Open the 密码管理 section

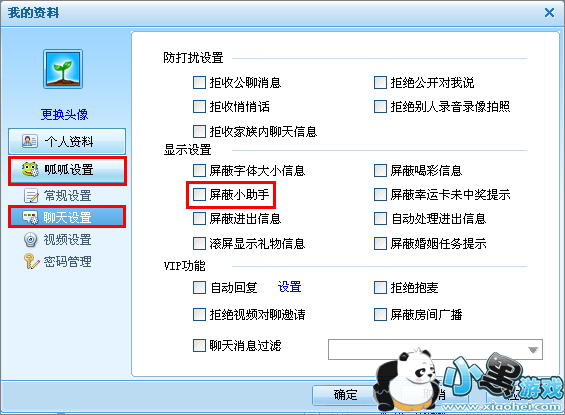coord(67,262)
